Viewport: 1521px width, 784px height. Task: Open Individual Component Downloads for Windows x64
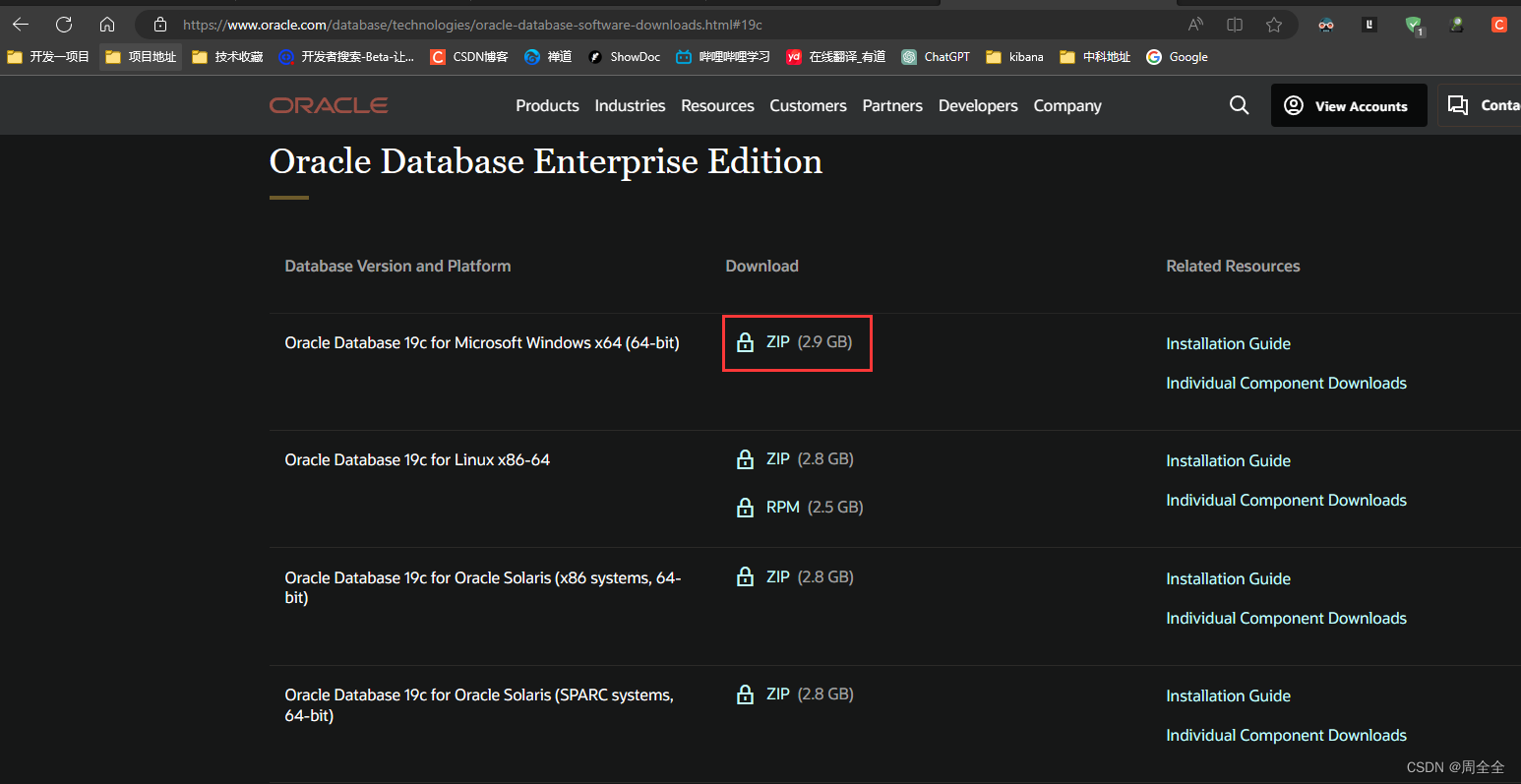pyautogui.click(x=1286, y=383)
